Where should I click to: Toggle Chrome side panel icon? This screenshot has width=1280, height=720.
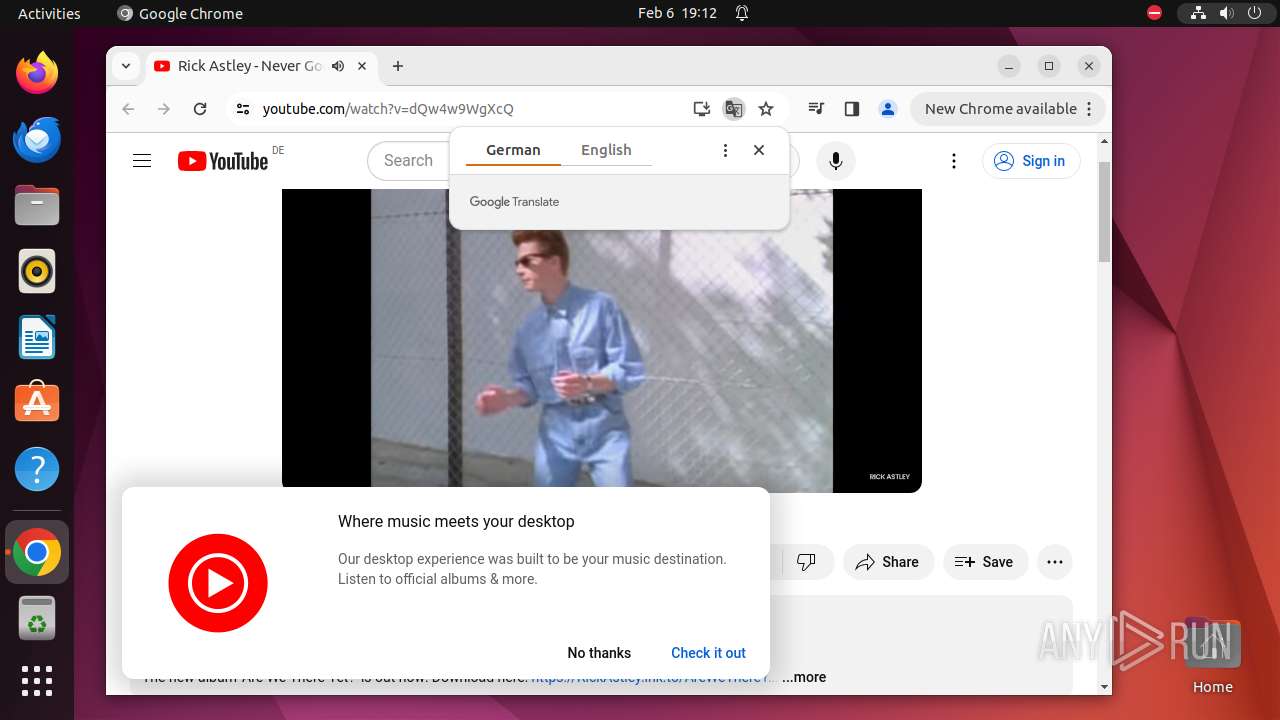point(852,109)
